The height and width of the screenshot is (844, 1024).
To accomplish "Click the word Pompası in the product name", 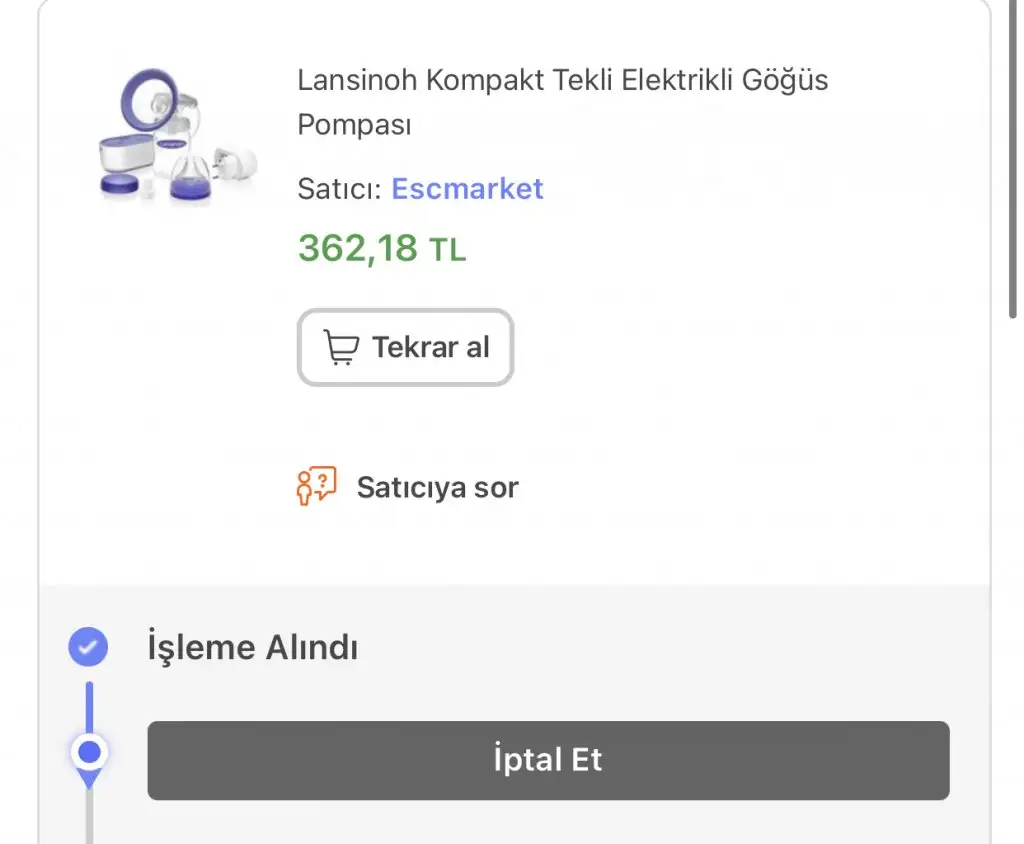I will 354,125.
